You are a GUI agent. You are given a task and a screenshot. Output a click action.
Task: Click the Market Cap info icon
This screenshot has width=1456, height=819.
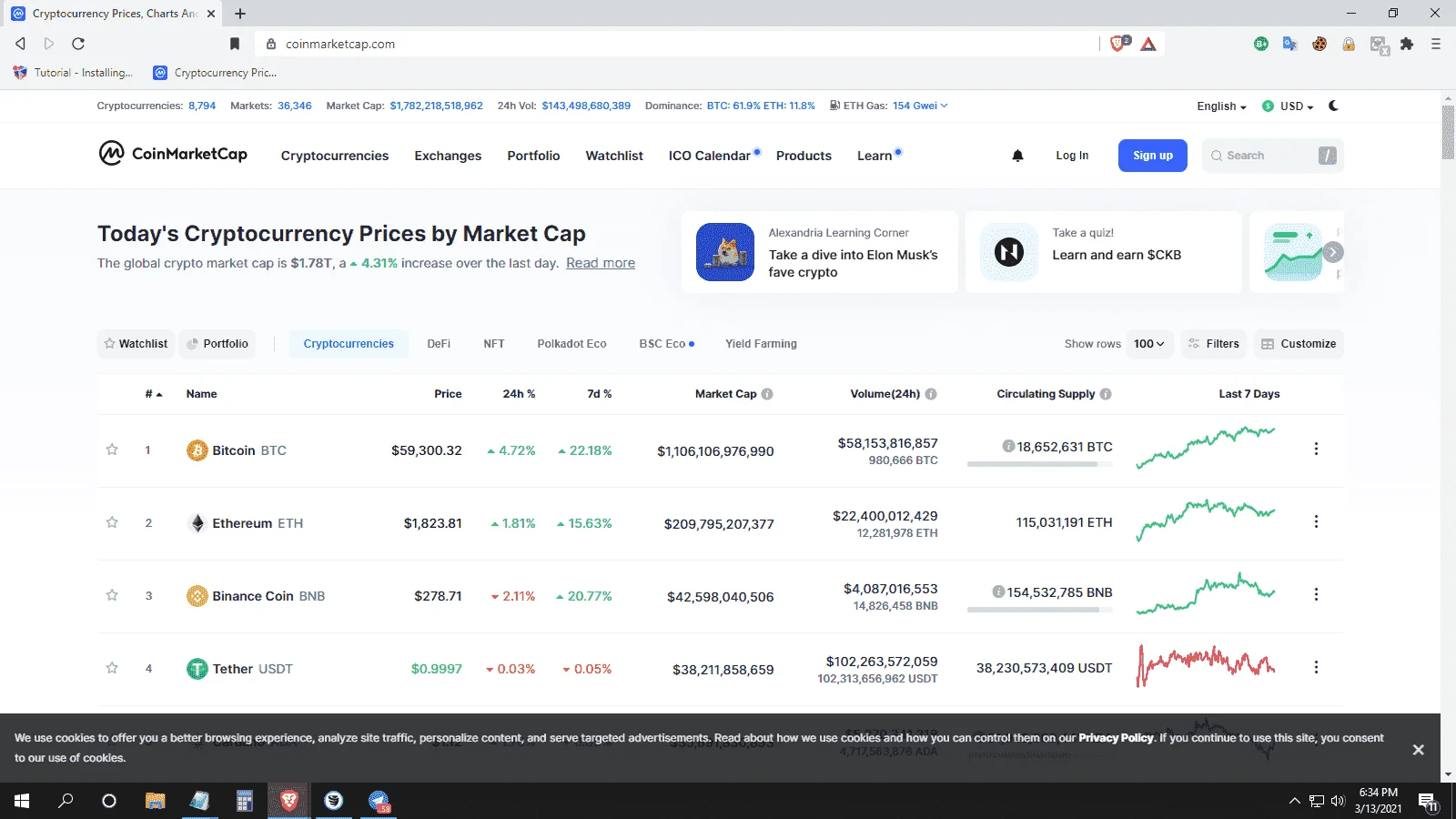(767, 394)
